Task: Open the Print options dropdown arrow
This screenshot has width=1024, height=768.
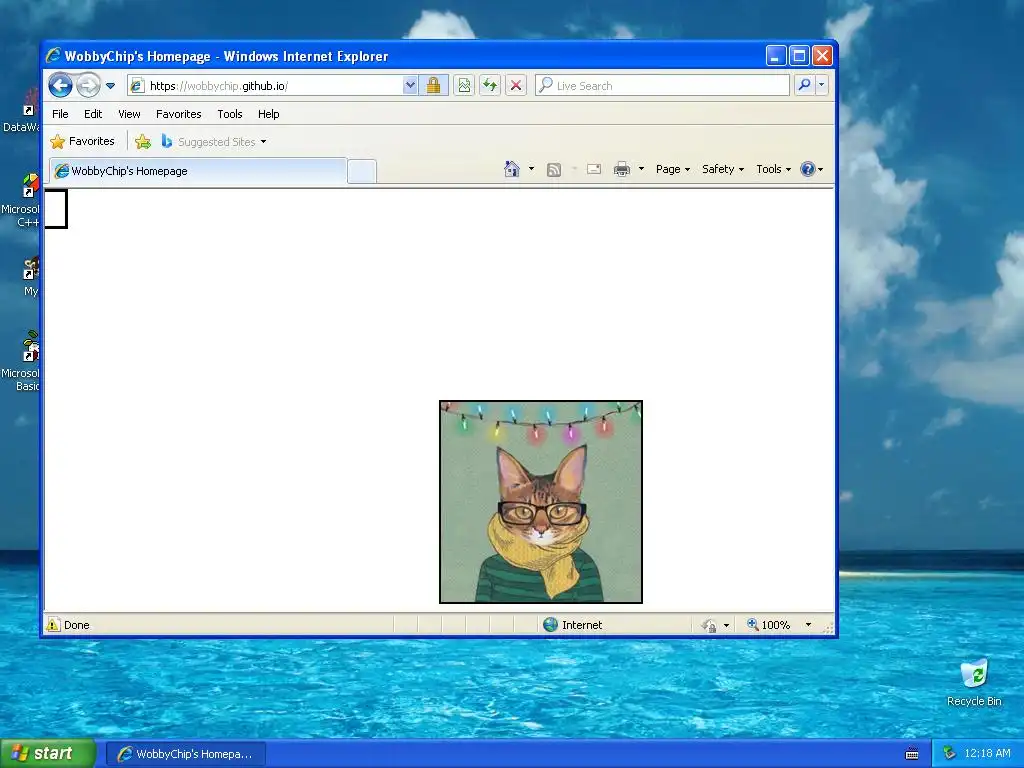Action: [641, 169]
